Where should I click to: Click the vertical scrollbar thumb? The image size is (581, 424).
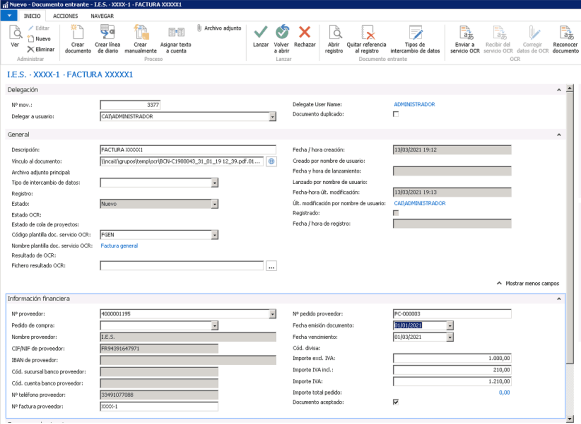click(570, 228)
